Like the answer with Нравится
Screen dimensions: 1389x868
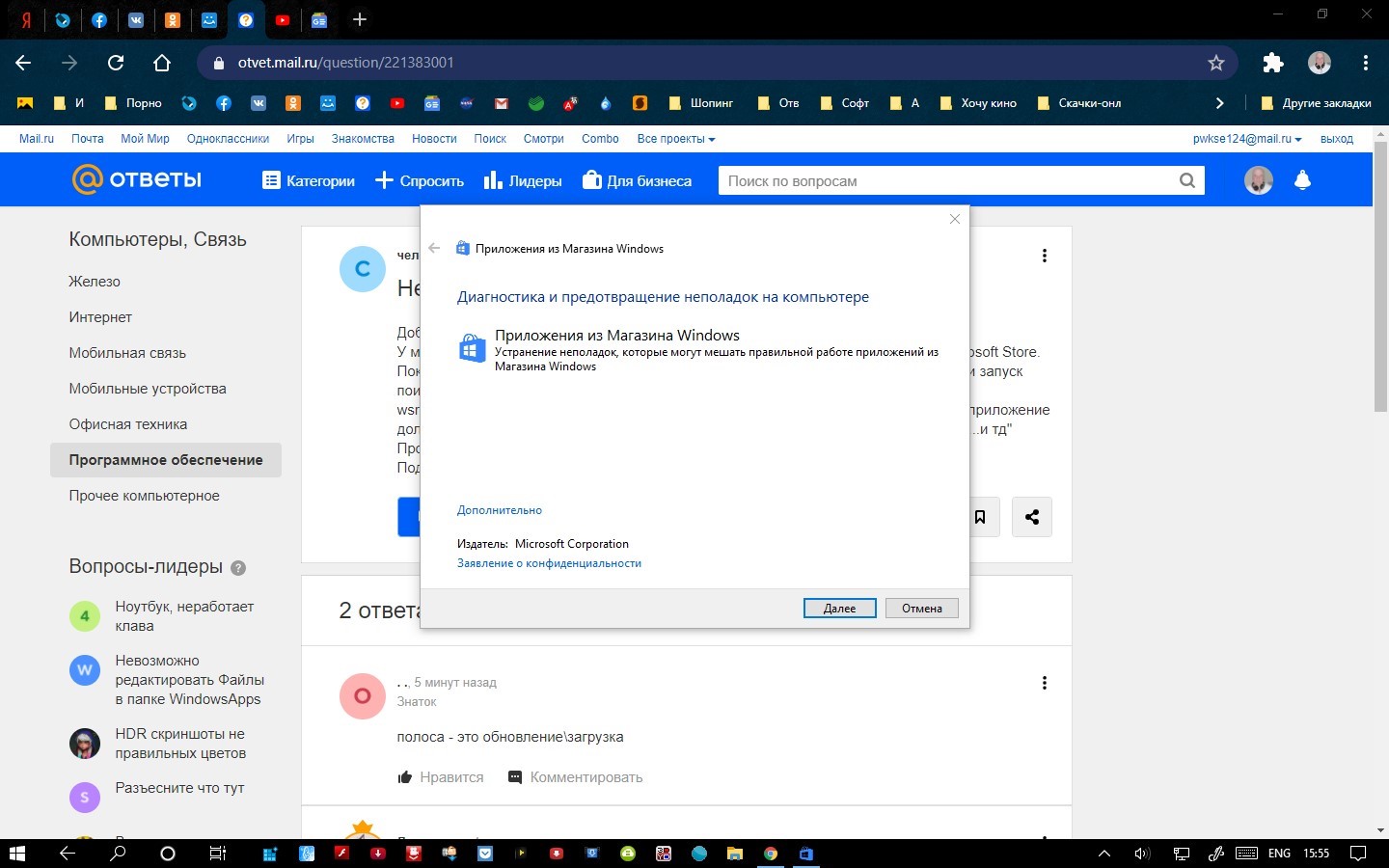441,777
